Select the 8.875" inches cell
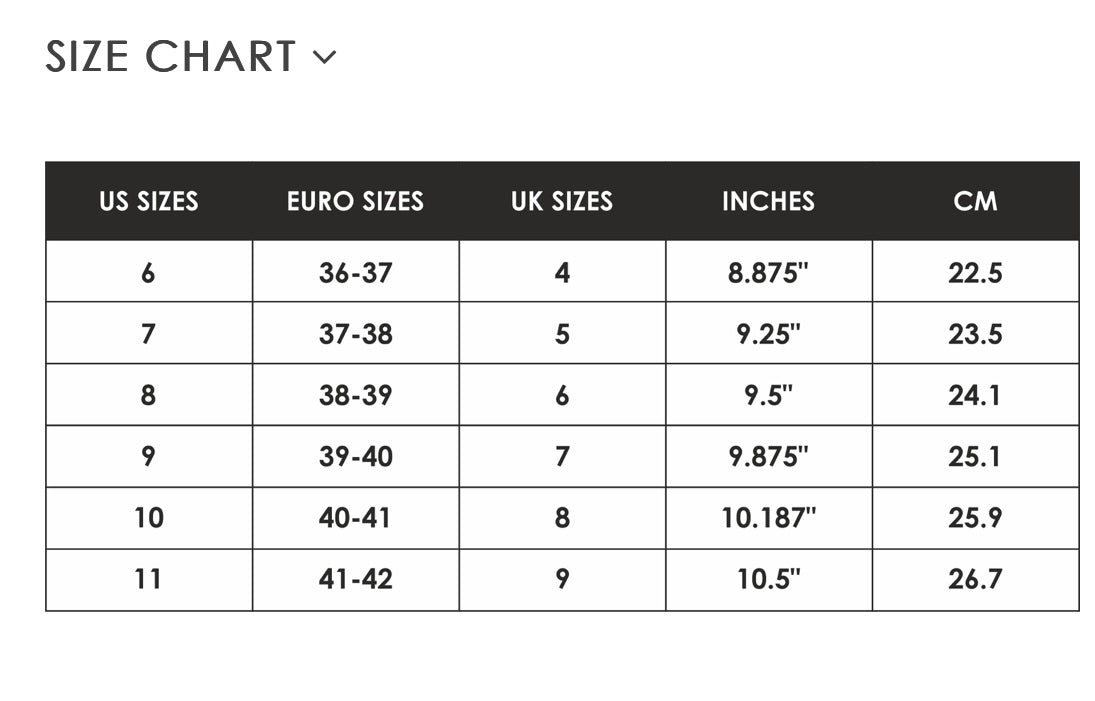The image size is (1095, 701). click(768, 272)
